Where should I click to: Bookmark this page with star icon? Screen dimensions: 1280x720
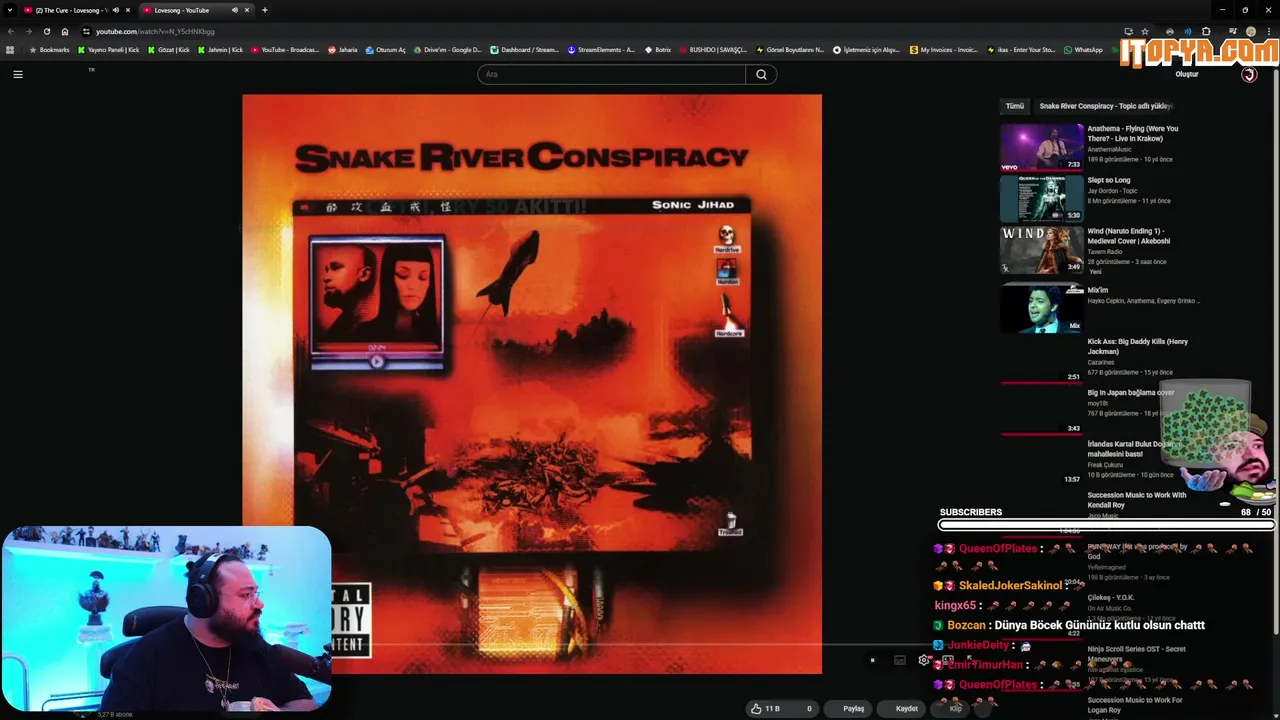point(1145,31)
